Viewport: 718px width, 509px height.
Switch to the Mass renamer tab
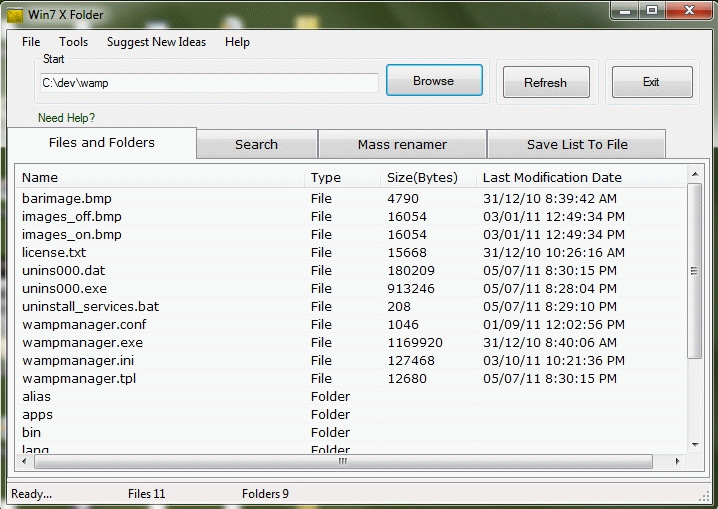pos(402,145)
